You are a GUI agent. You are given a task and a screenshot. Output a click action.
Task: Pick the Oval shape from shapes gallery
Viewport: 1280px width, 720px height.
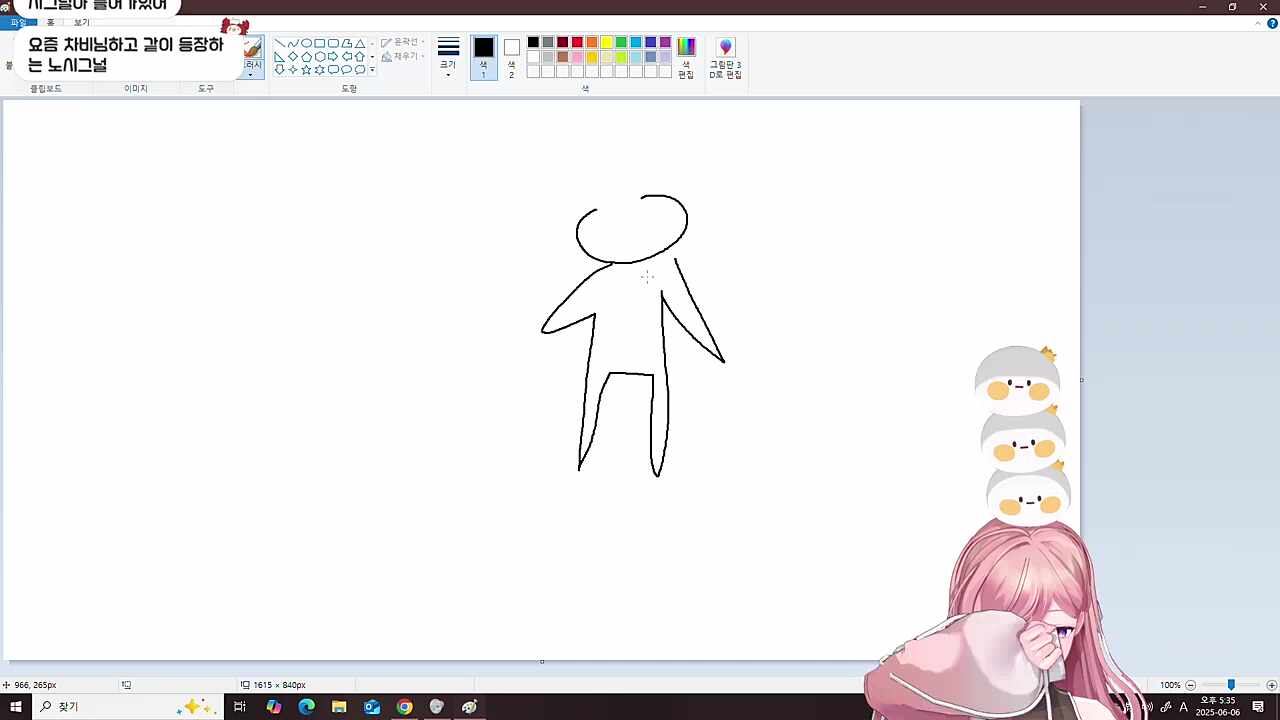point(306,44)
